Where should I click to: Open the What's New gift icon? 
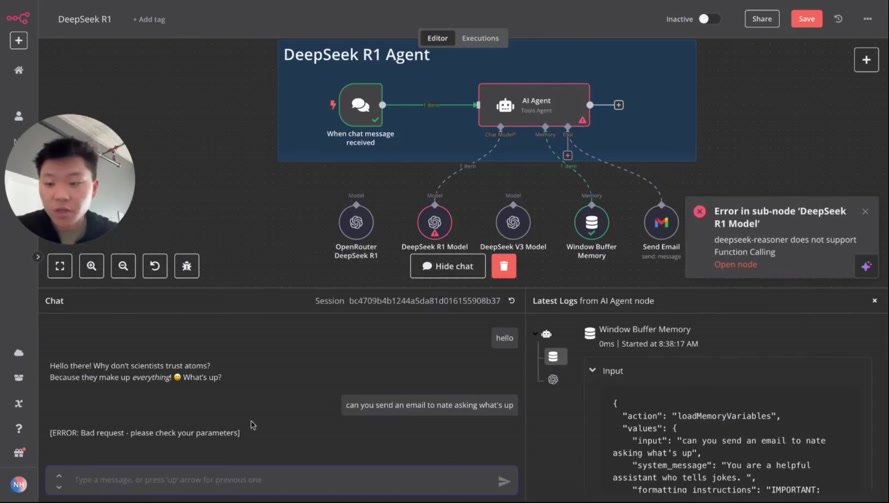pyautogui.click(x=19, y=453)
